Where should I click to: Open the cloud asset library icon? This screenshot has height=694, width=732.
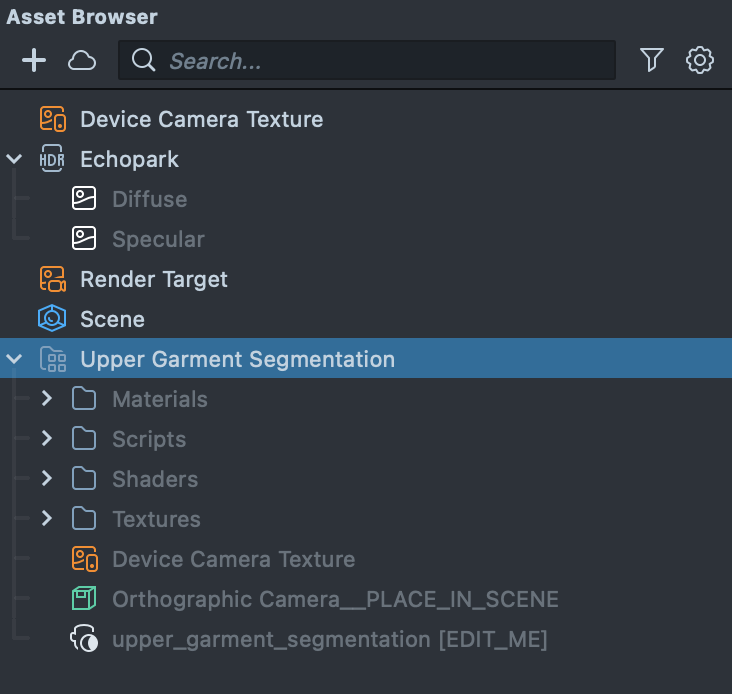point(82,61)
